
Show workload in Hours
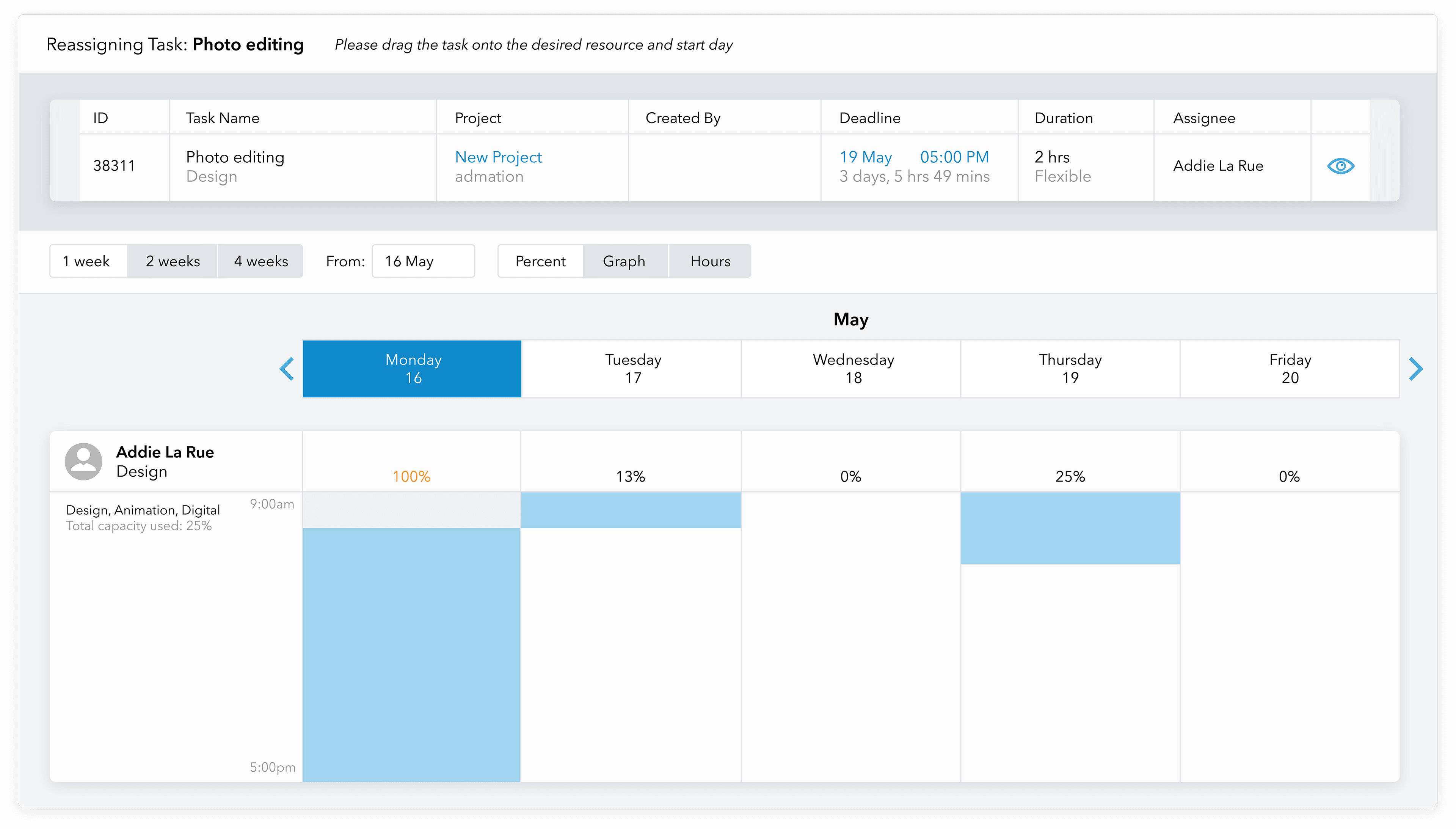click(x=709, y=261)
